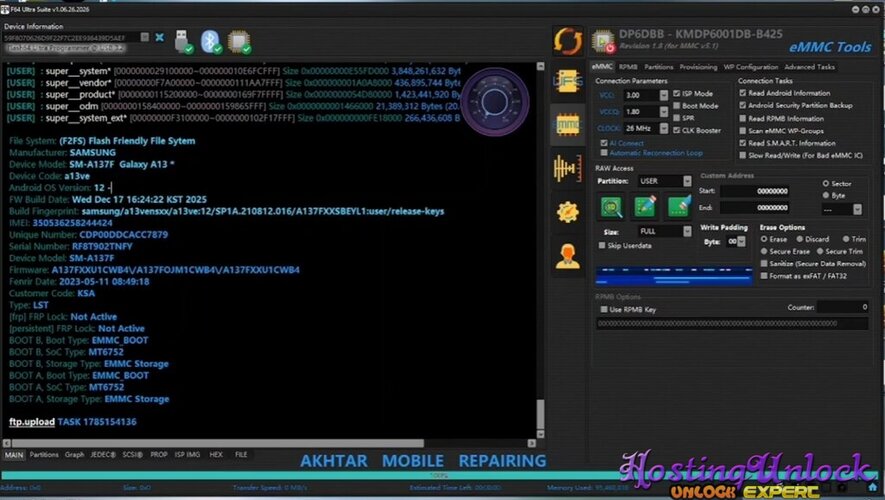Open the Advanced Tasks tab

click(809, 67)
